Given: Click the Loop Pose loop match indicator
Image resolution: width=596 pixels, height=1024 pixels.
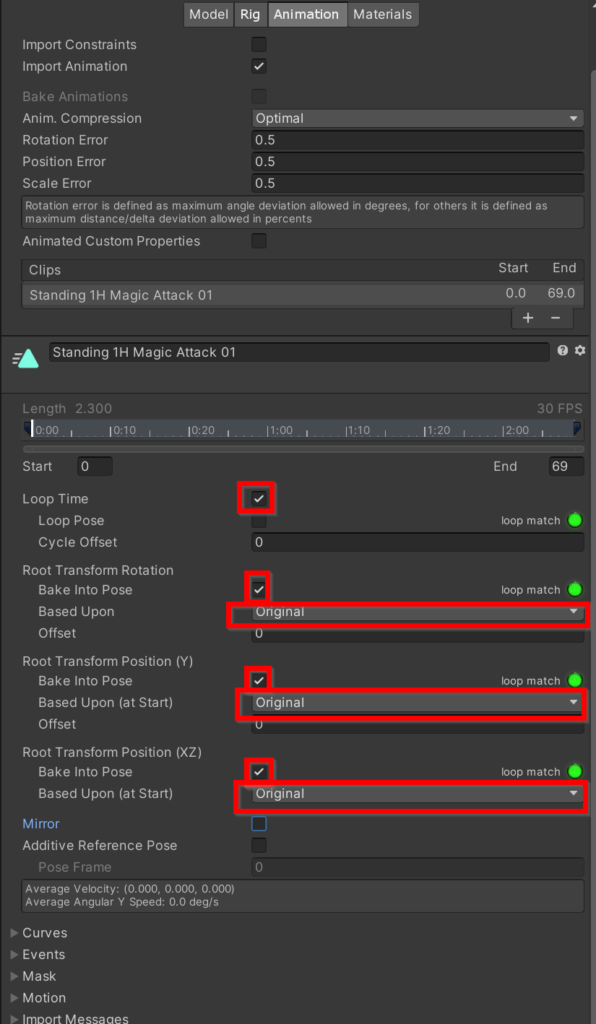Looking at the screenshot, I should [x=574, y=520].
